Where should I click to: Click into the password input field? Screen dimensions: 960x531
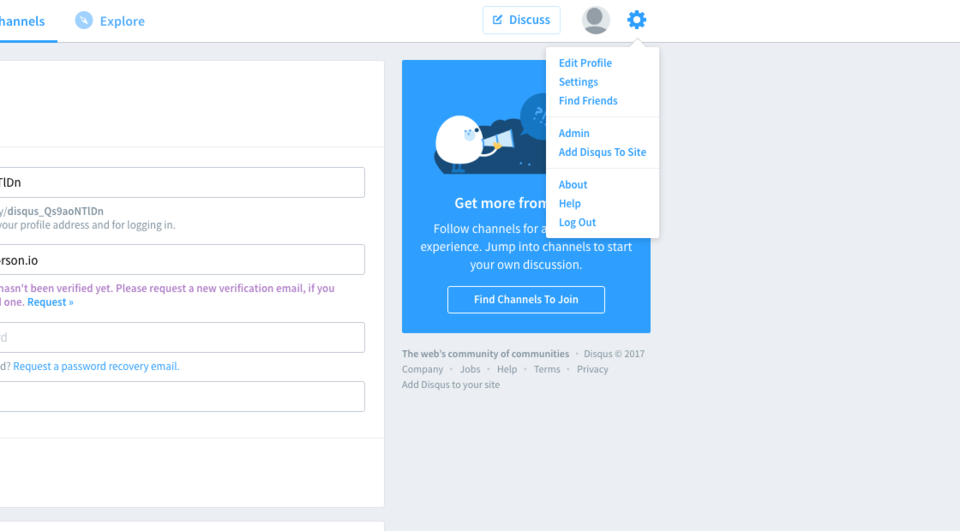[182, 337]
